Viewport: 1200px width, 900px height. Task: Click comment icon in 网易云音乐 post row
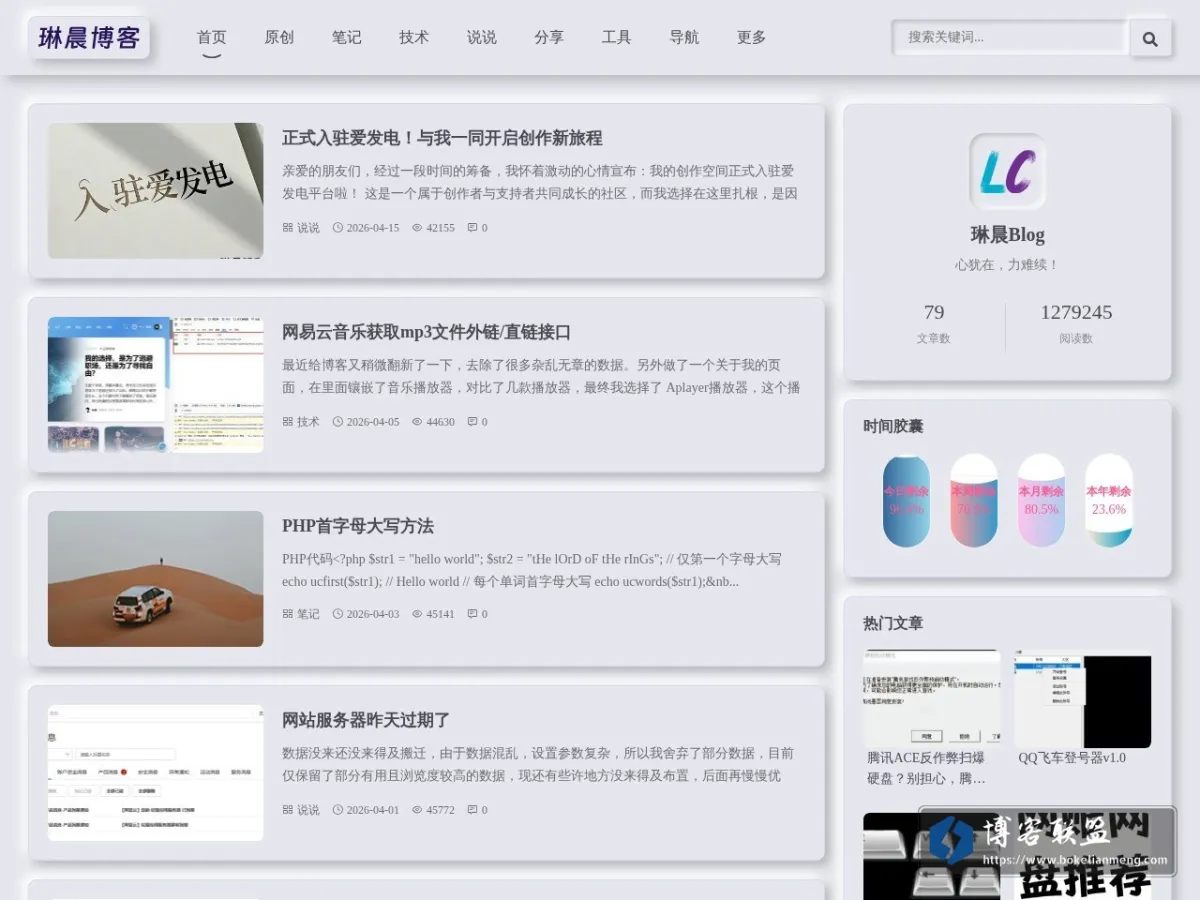click(x=472, y=422)
